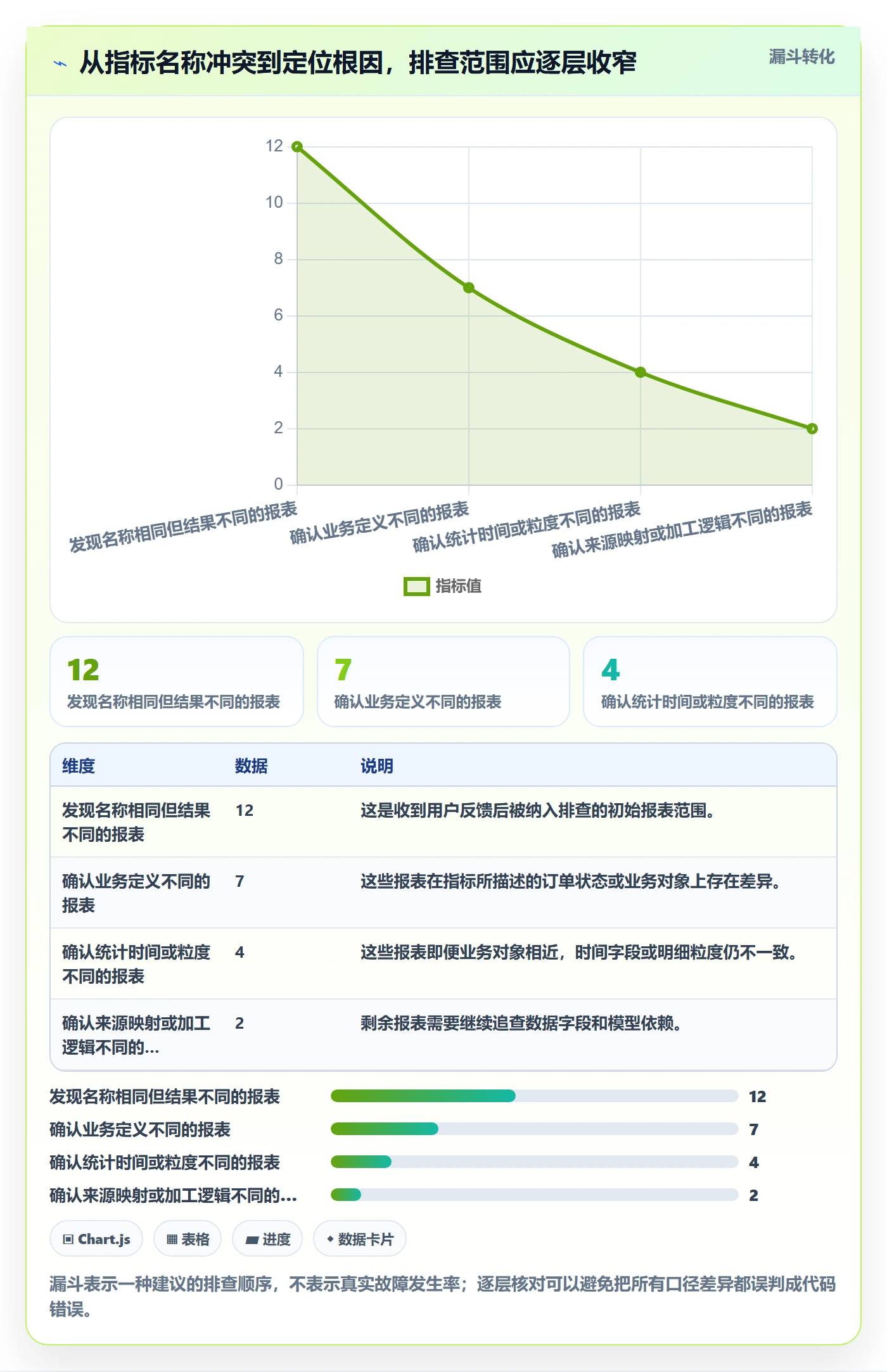887x1372 pixels.
Task: Click the footnote starting with 漏斗表示一种建议的排查顺序
Action: [x=443, y=1296]
